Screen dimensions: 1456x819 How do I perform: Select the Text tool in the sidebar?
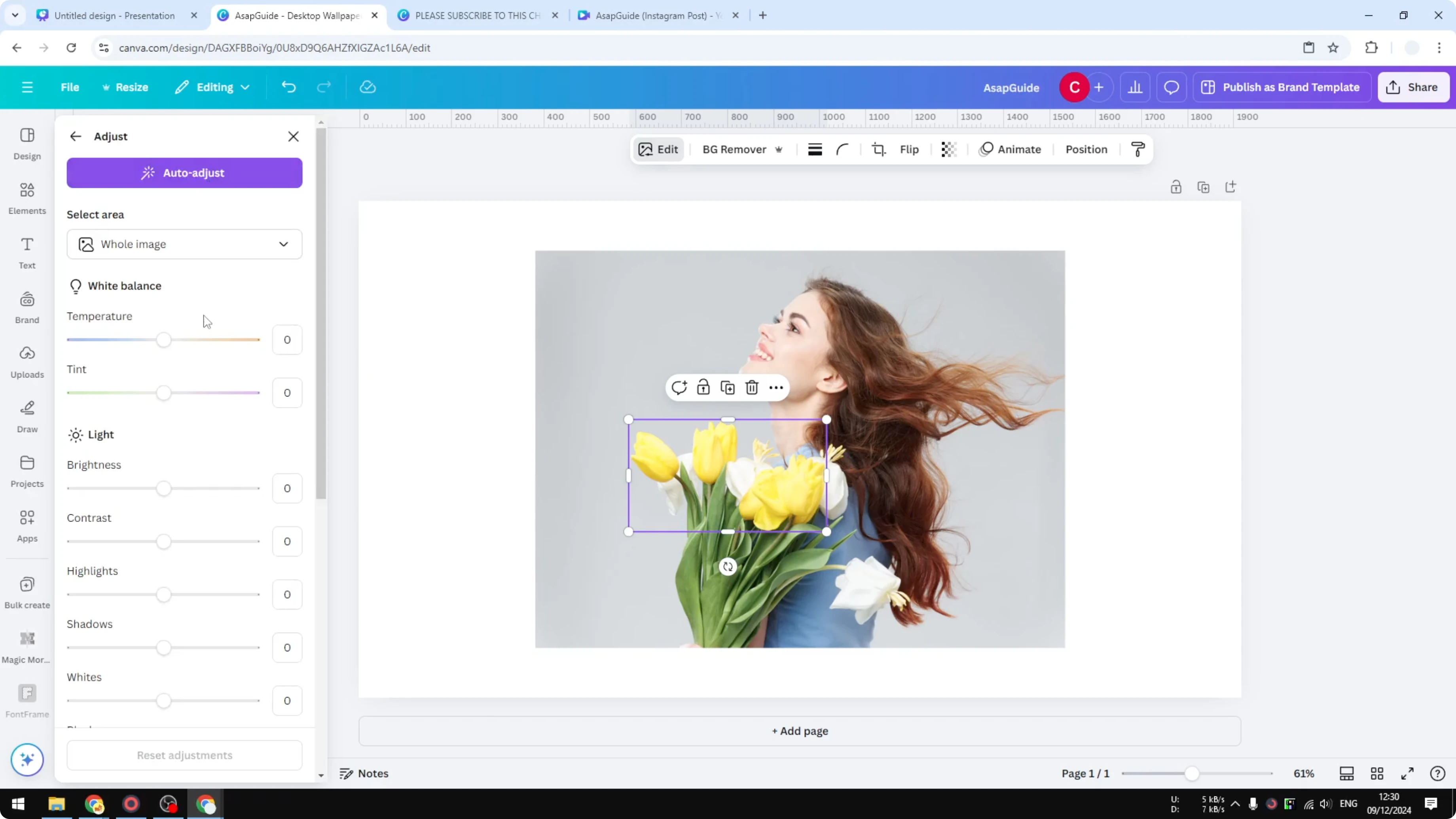[x=27, y=252]
